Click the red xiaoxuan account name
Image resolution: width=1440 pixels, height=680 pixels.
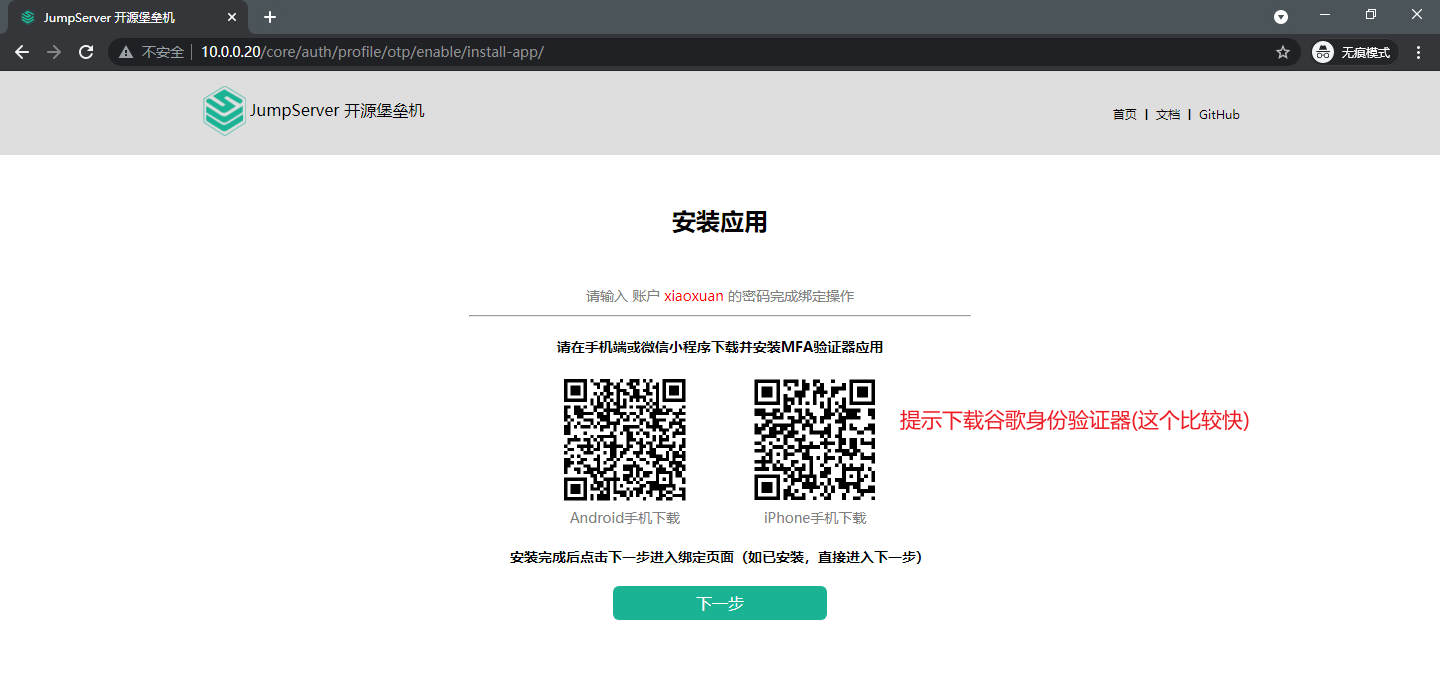694,296
